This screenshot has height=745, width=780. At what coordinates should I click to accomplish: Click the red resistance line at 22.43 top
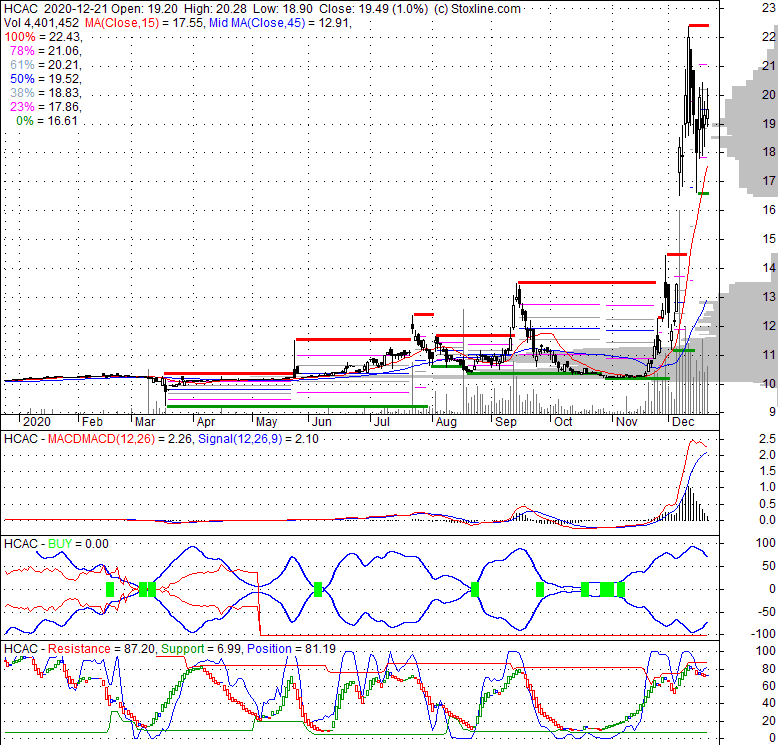point(698,25)
